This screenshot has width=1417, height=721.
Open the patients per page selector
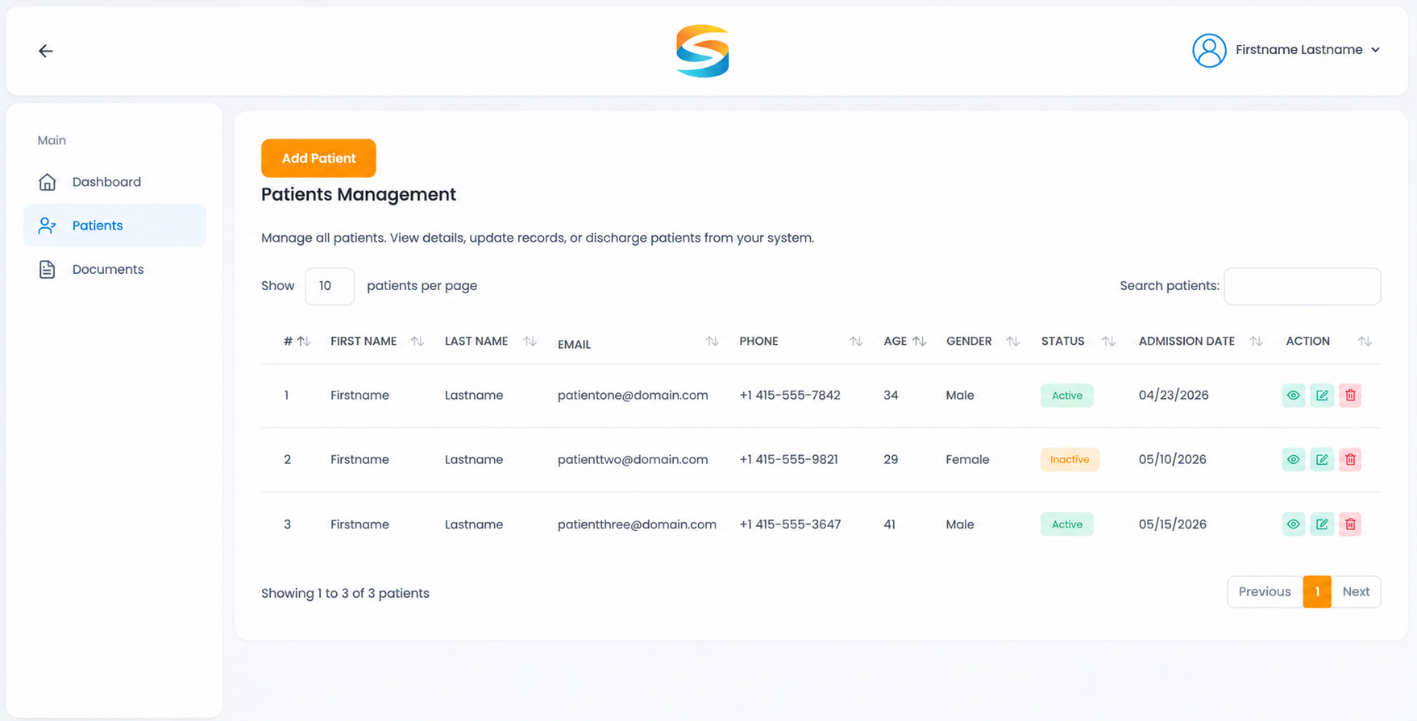tap(329, 286)
